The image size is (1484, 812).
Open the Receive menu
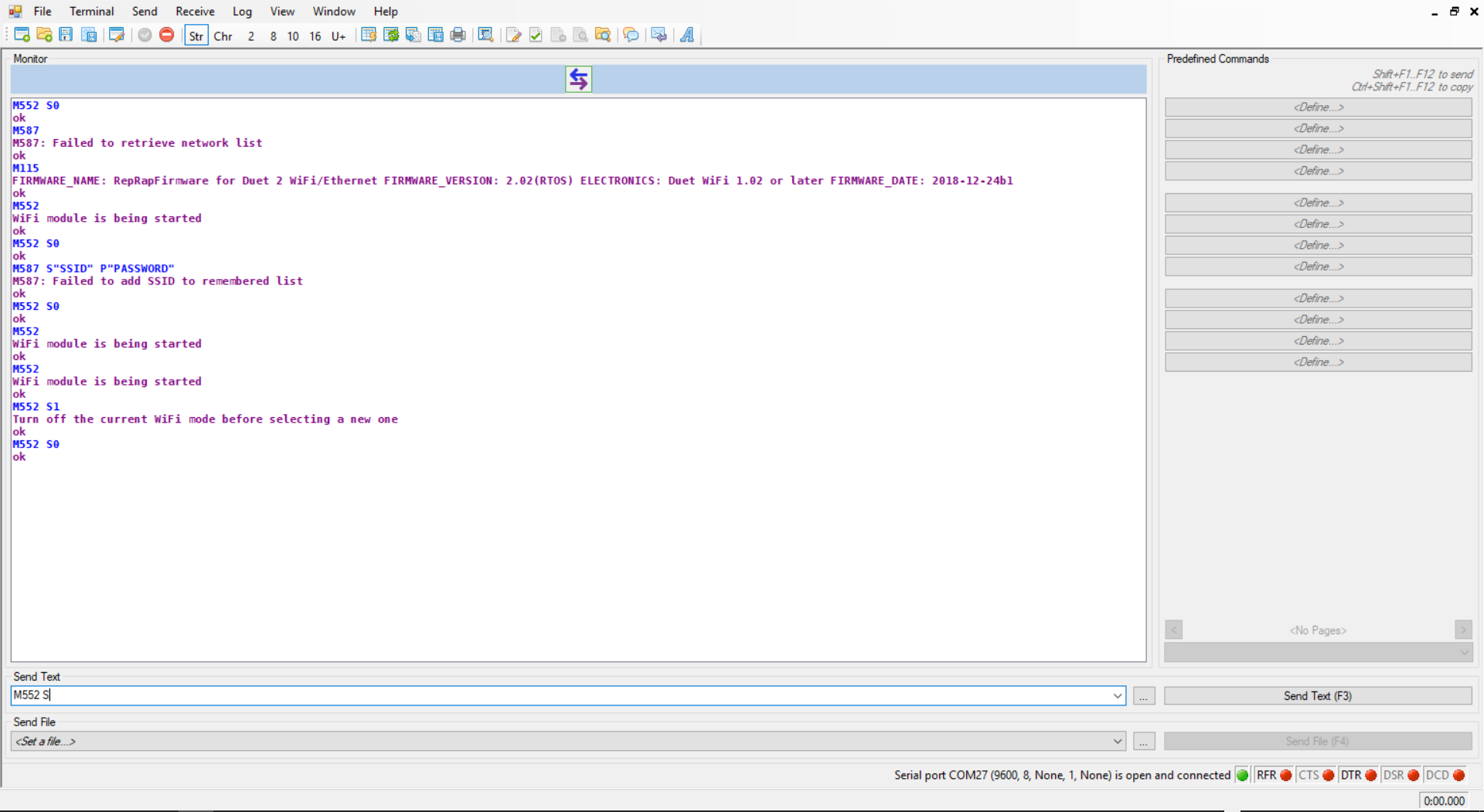pos(195,12)
